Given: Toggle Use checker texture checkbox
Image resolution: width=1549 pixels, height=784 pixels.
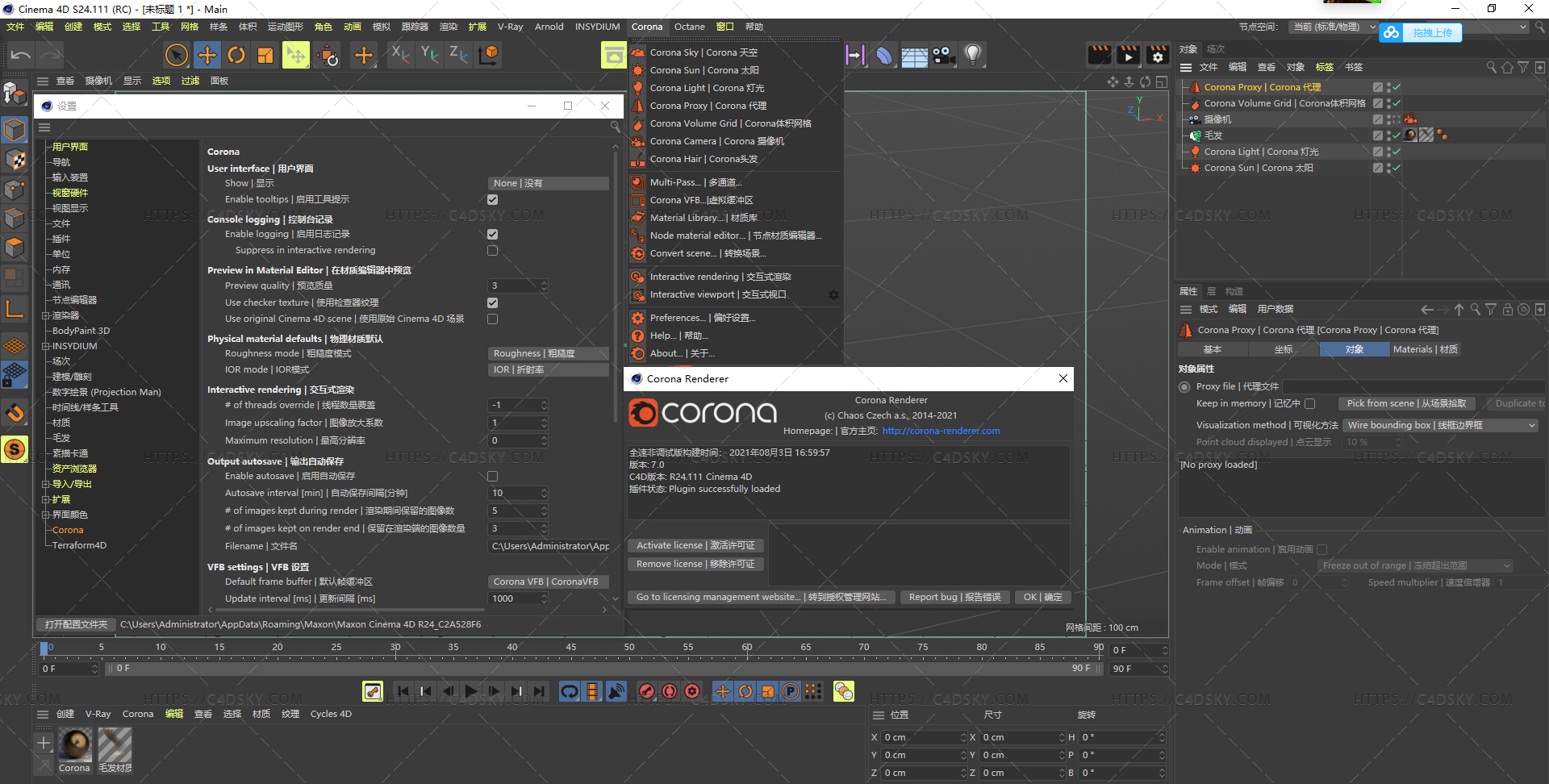Looking at the screenshot, I should (493, 303).
